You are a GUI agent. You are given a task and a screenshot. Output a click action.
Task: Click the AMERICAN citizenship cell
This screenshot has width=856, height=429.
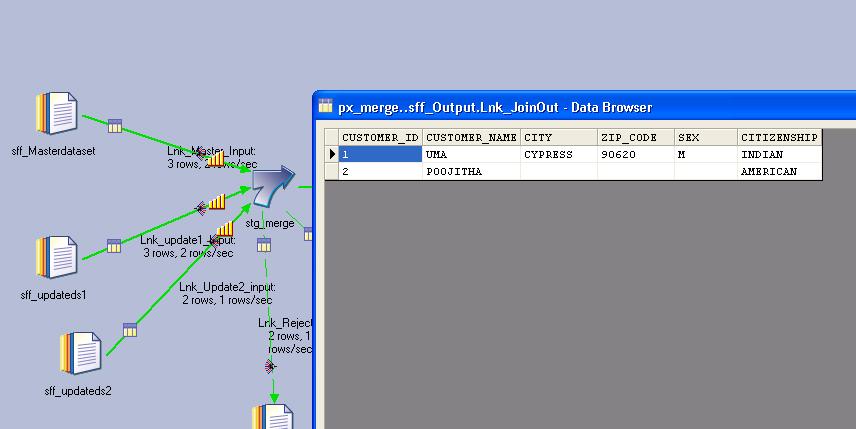pyautogui.click(x=779, y=172)
